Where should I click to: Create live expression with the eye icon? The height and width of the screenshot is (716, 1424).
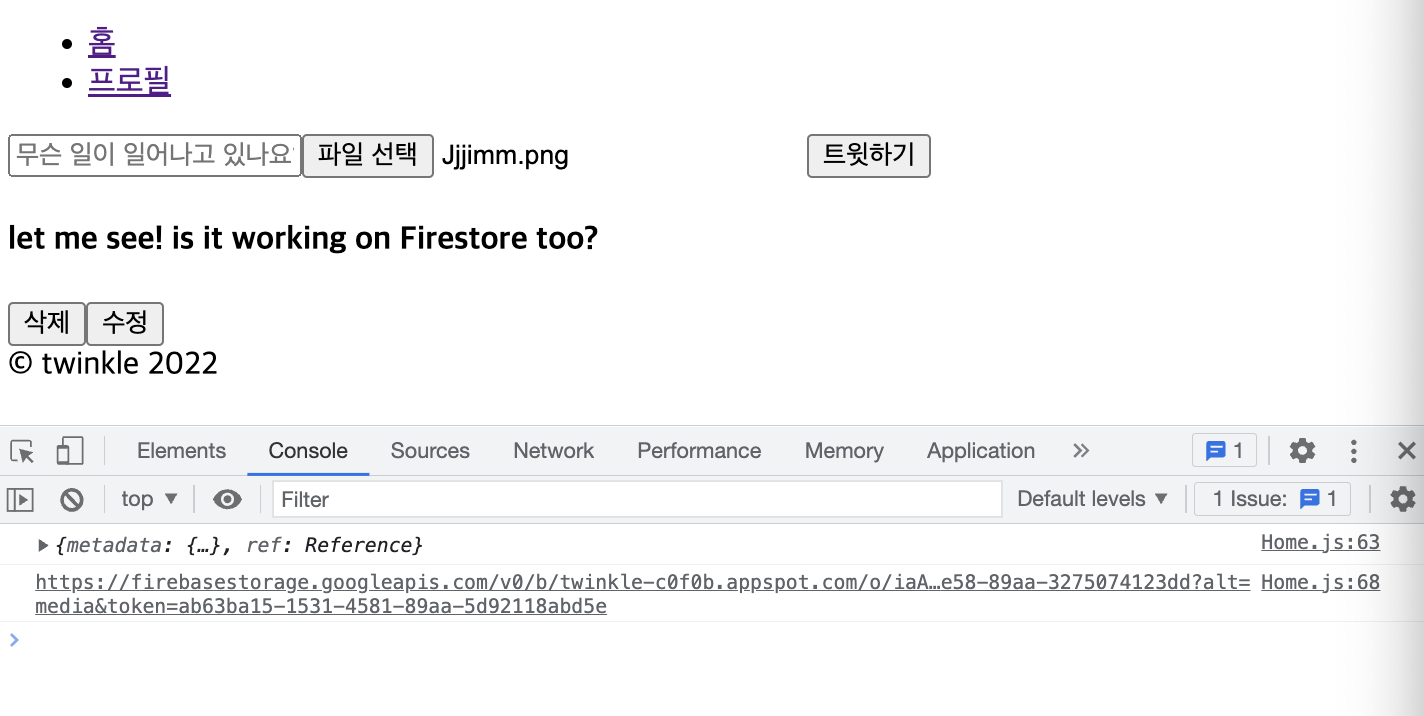tap(227, 499)
